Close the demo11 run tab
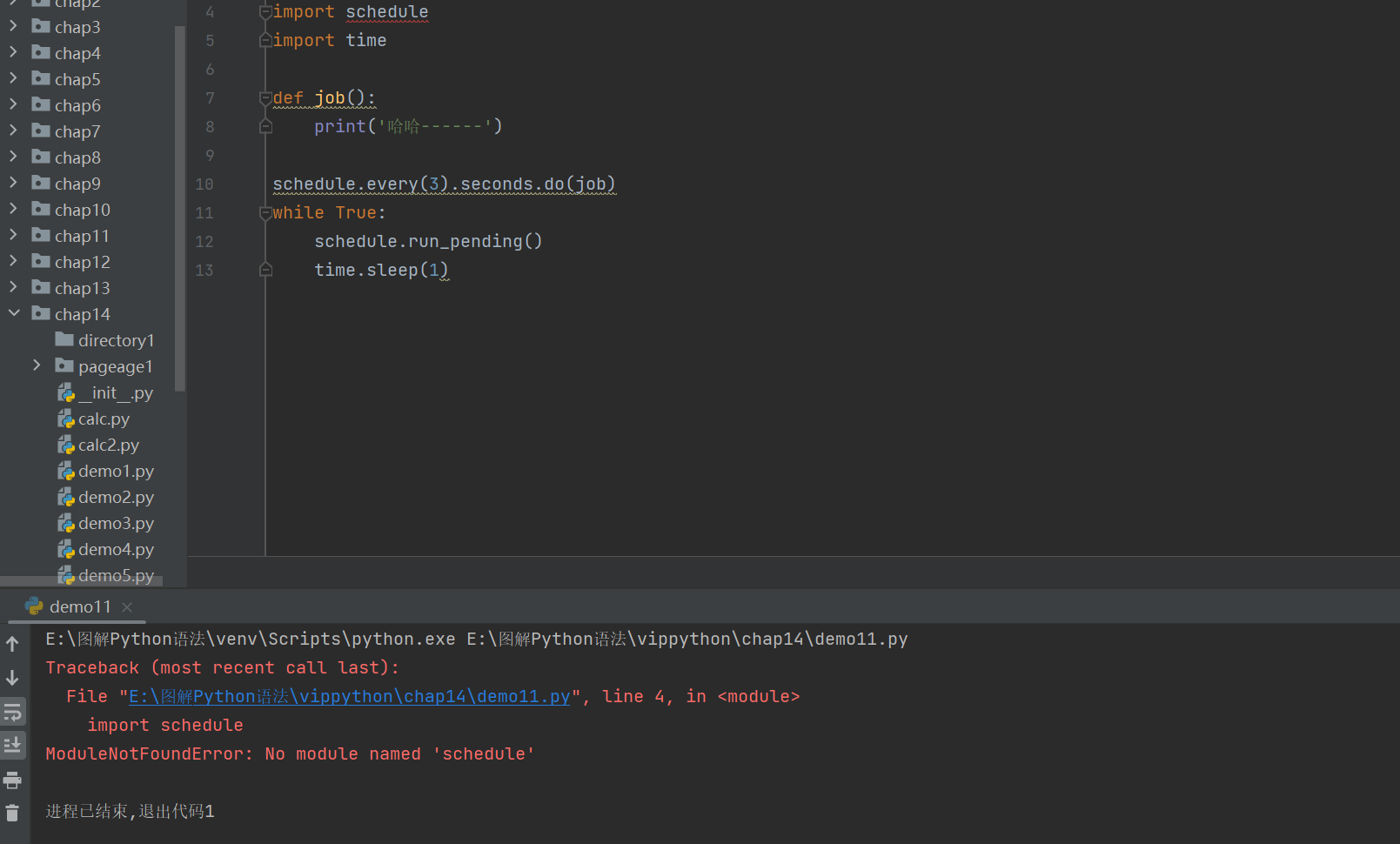Viewport: 1400px width, 844px height. tap(127, 607)
